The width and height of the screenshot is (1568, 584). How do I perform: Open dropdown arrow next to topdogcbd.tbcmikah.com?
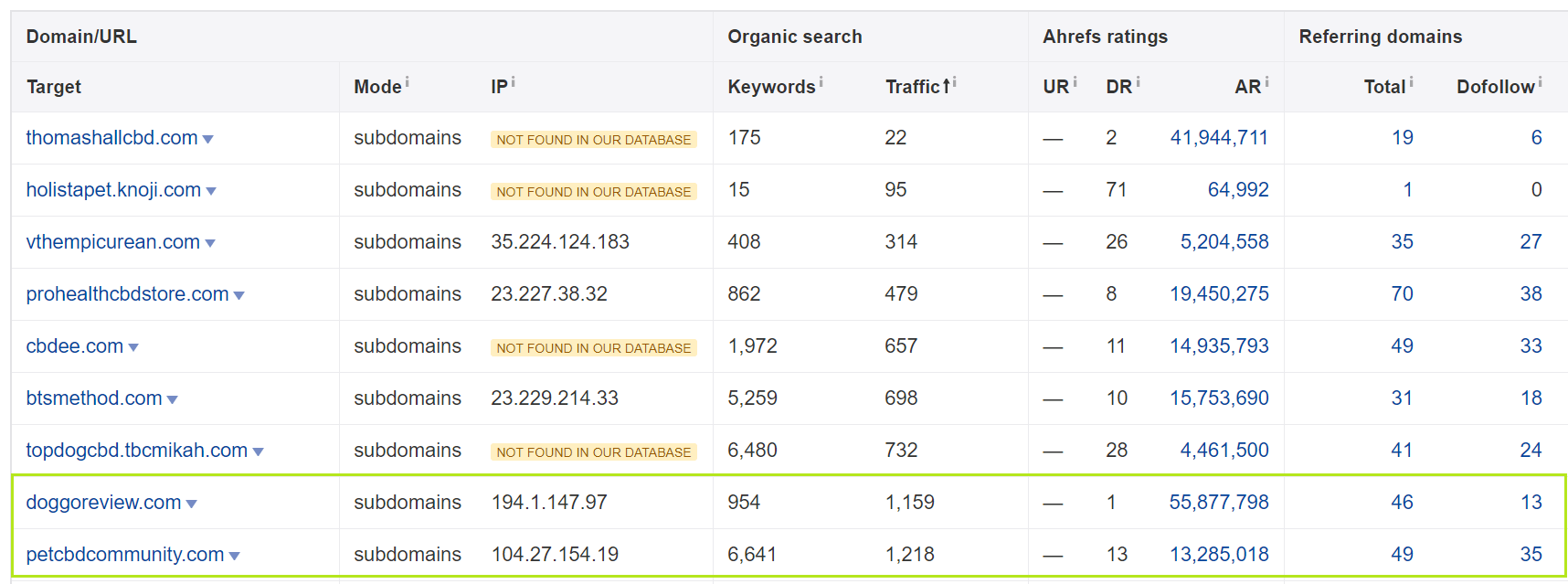258,452
